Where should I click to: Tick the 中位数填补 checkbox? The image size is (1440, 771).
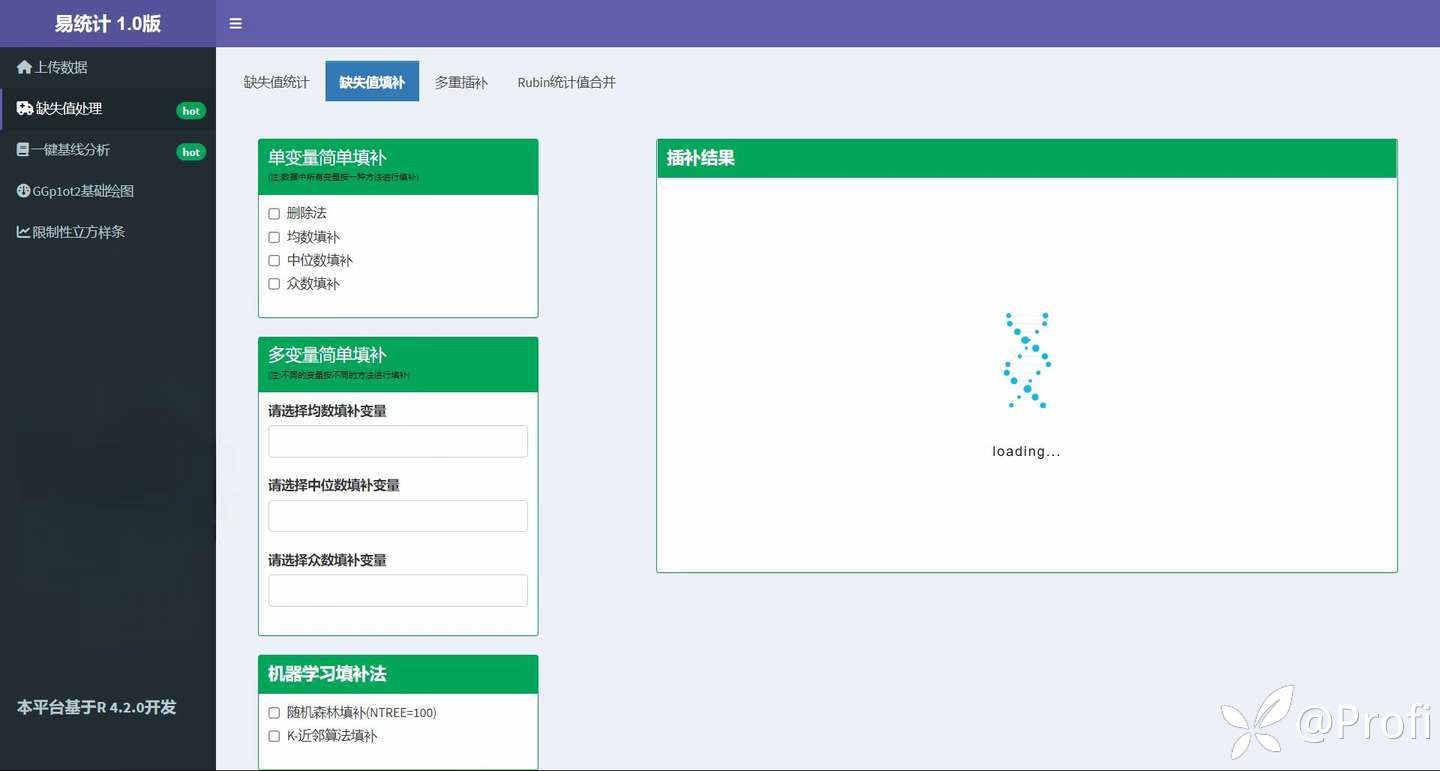274,261
